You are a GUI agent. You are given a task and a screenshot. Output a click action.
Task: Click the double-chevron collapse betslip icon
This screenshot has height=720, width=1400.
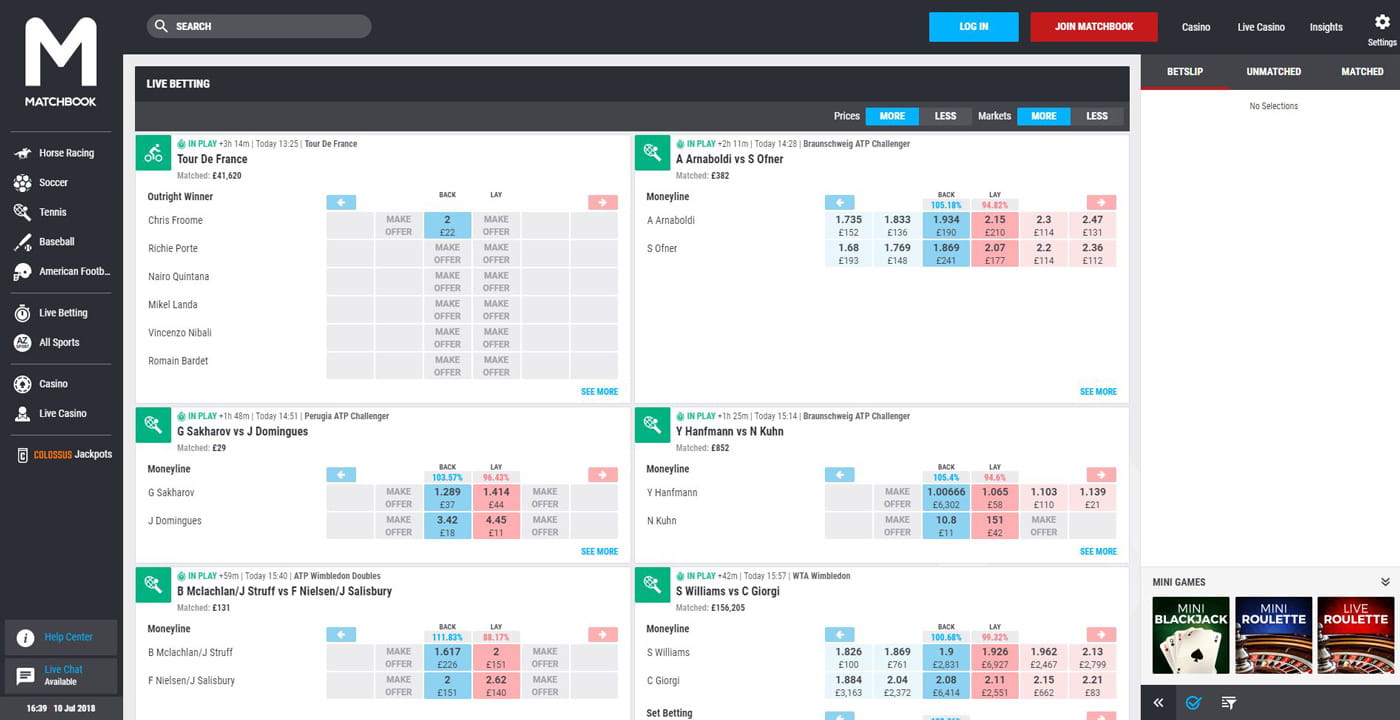point(1158,703)
